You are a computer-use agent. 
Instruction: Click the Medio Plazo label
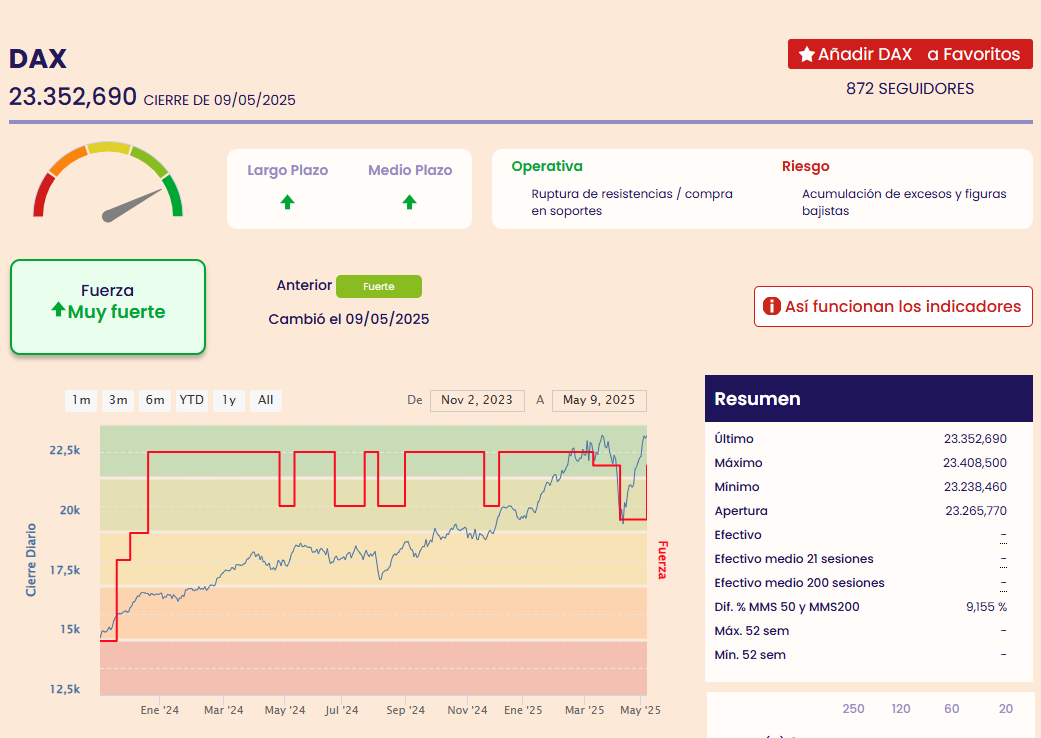410,170
